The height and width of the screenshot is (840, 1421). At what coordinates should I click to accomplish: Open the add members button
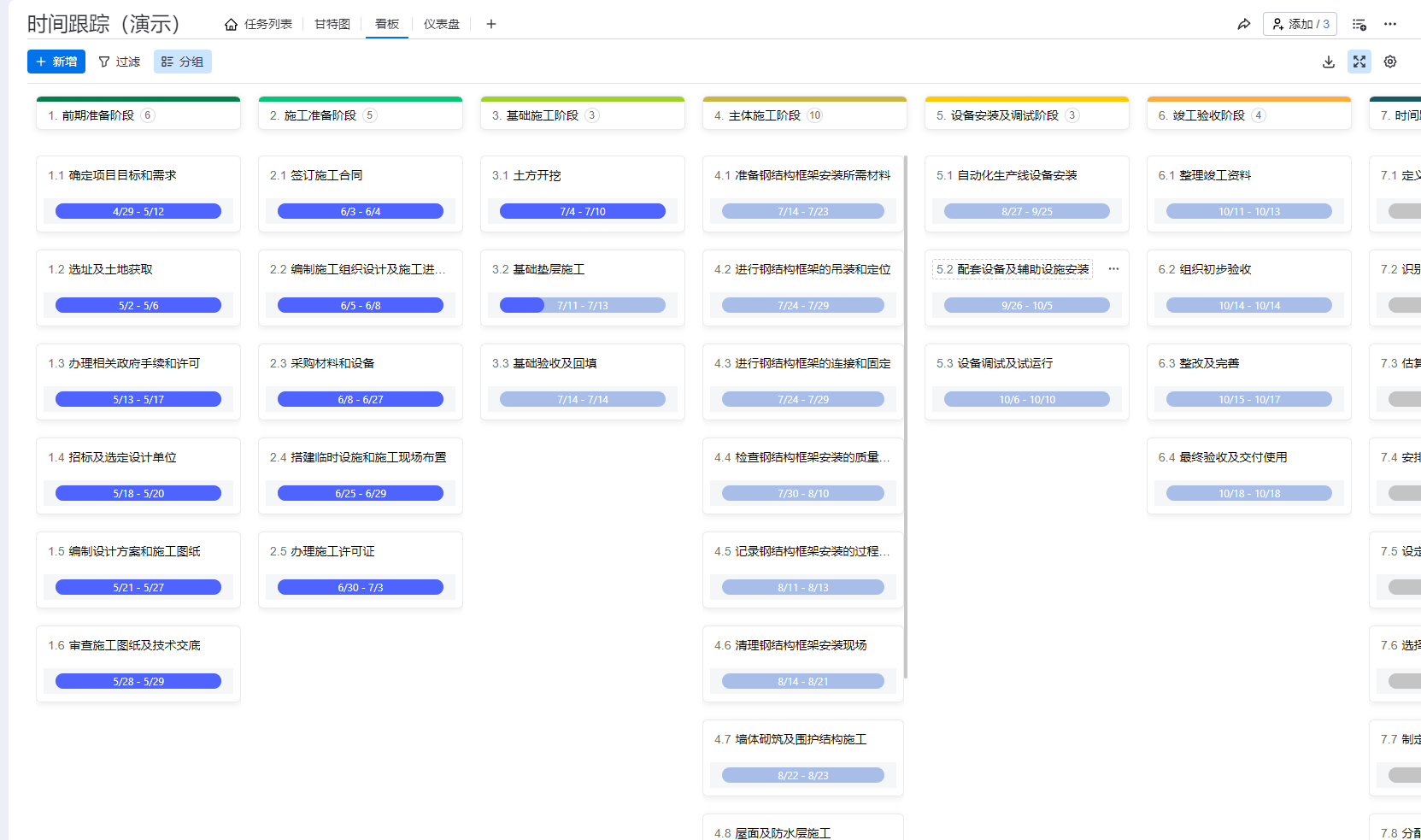[1300, 24]
